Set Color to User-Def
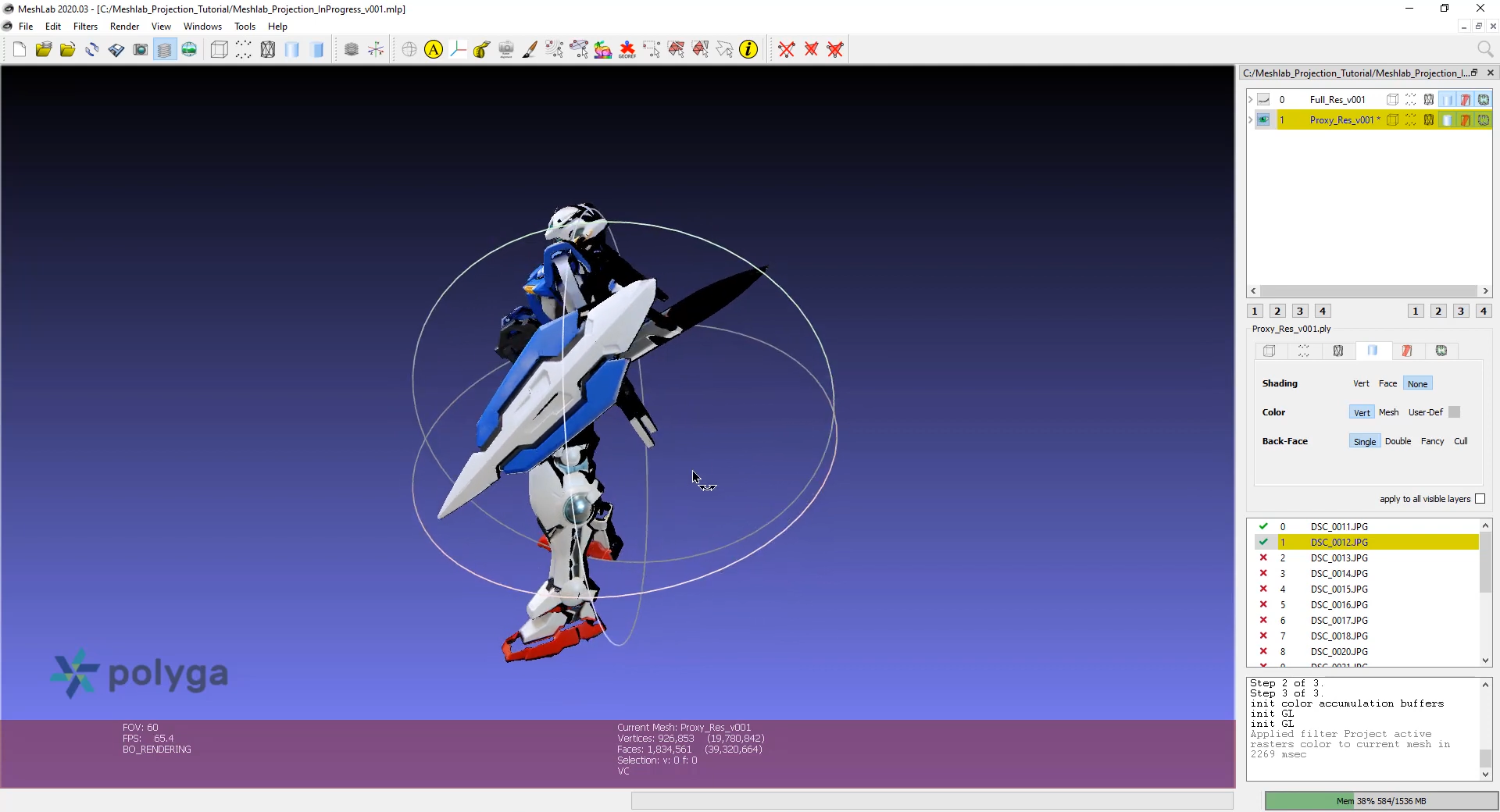 1426,413
